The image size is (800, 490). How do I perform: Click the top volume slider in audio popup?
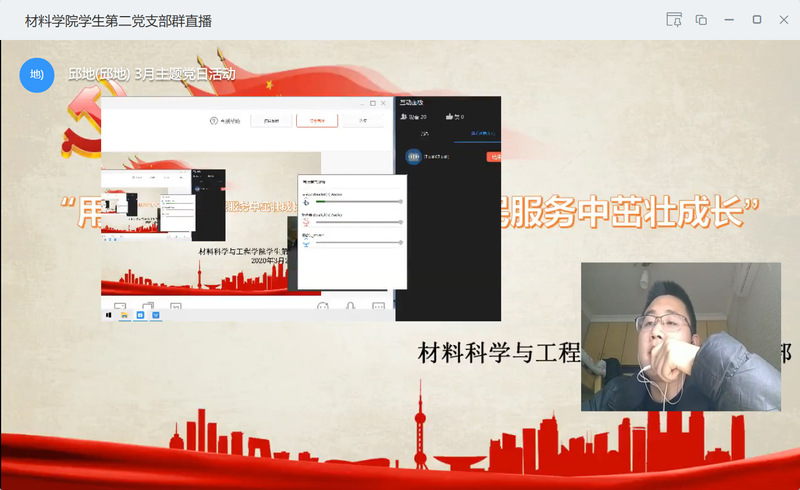pyautogui.click(x=360, y=201)
